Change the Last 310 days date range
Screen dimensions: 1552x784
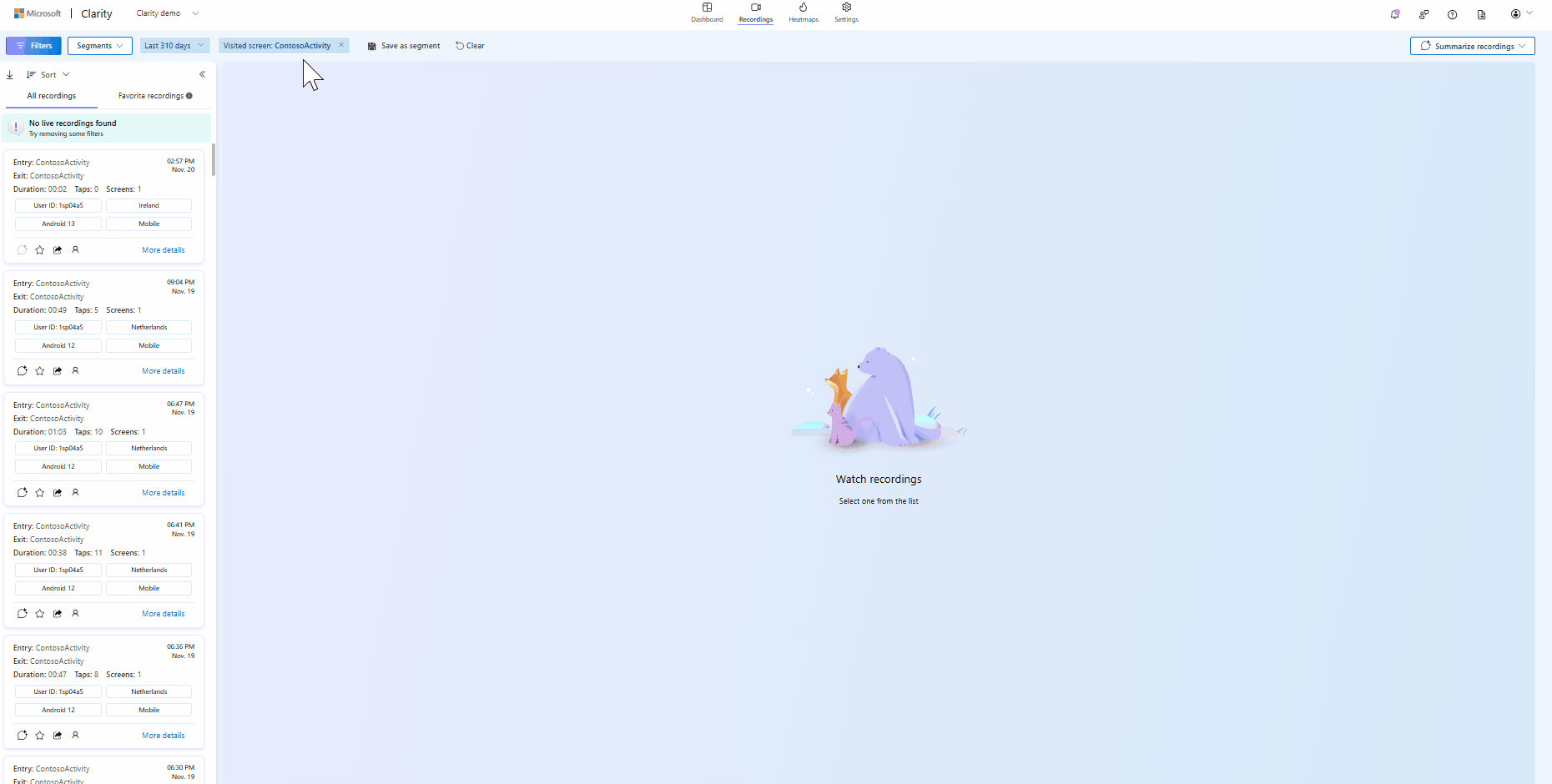click(x=174, y=46)
